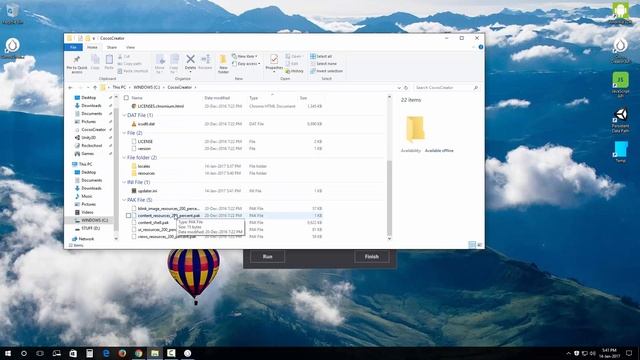Collapse the File folder (2) group
640x360 pixels.
pos(124,158)
